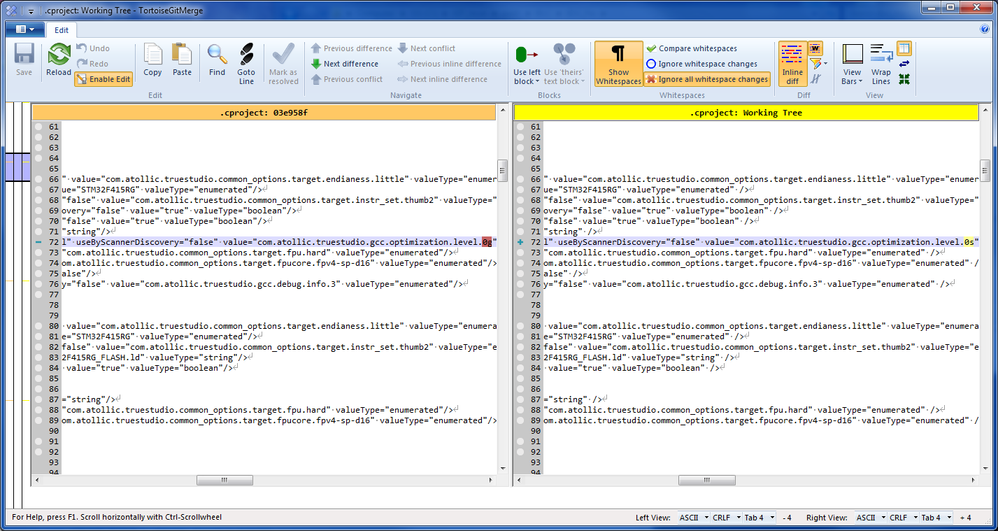
Task: Click the right pane vertical scrollbar thumb
Action: coord(985,169)
